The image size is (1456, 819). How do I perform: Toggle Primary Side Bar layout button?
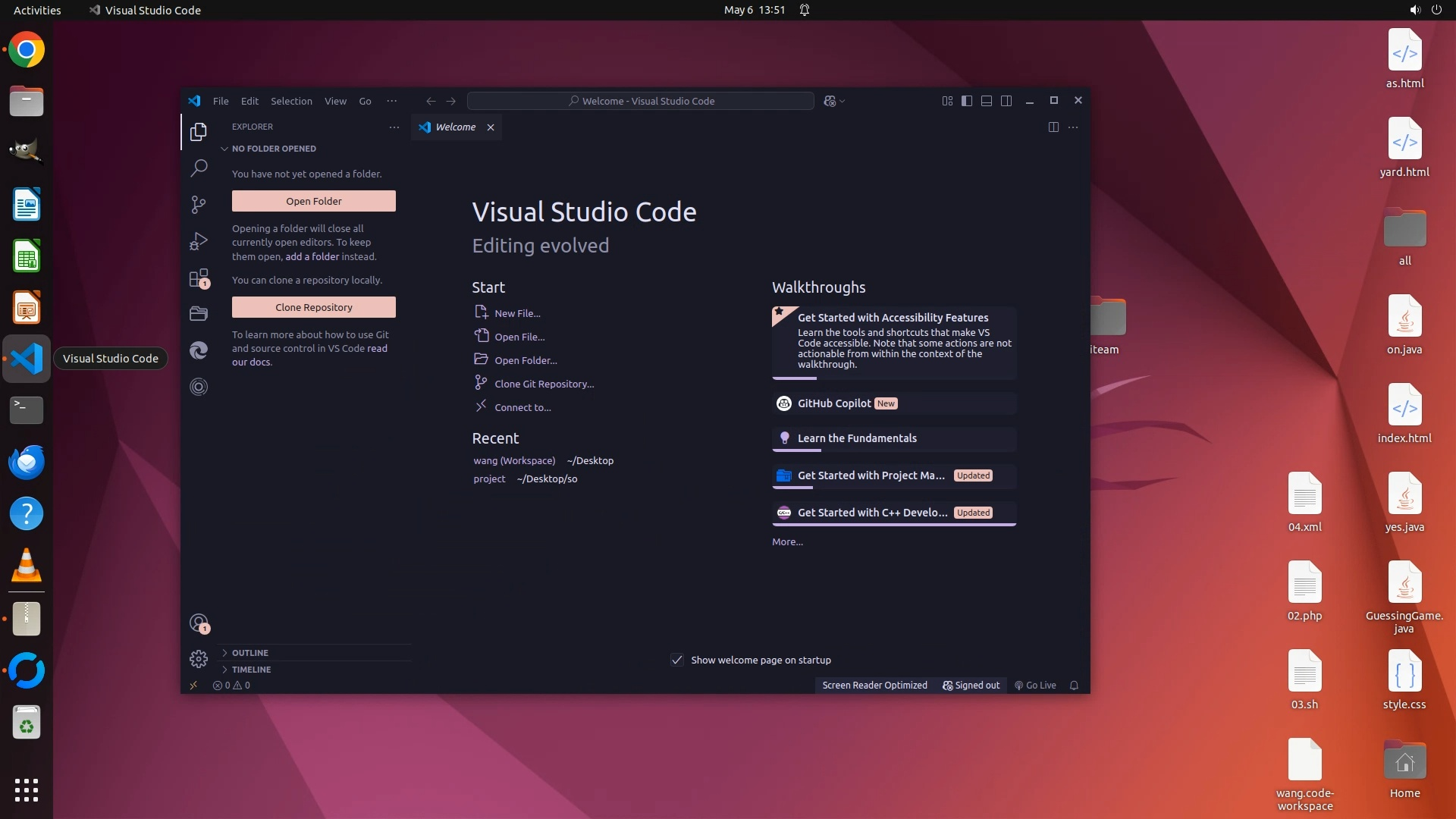pyautogui.click(x=967, y=101)
